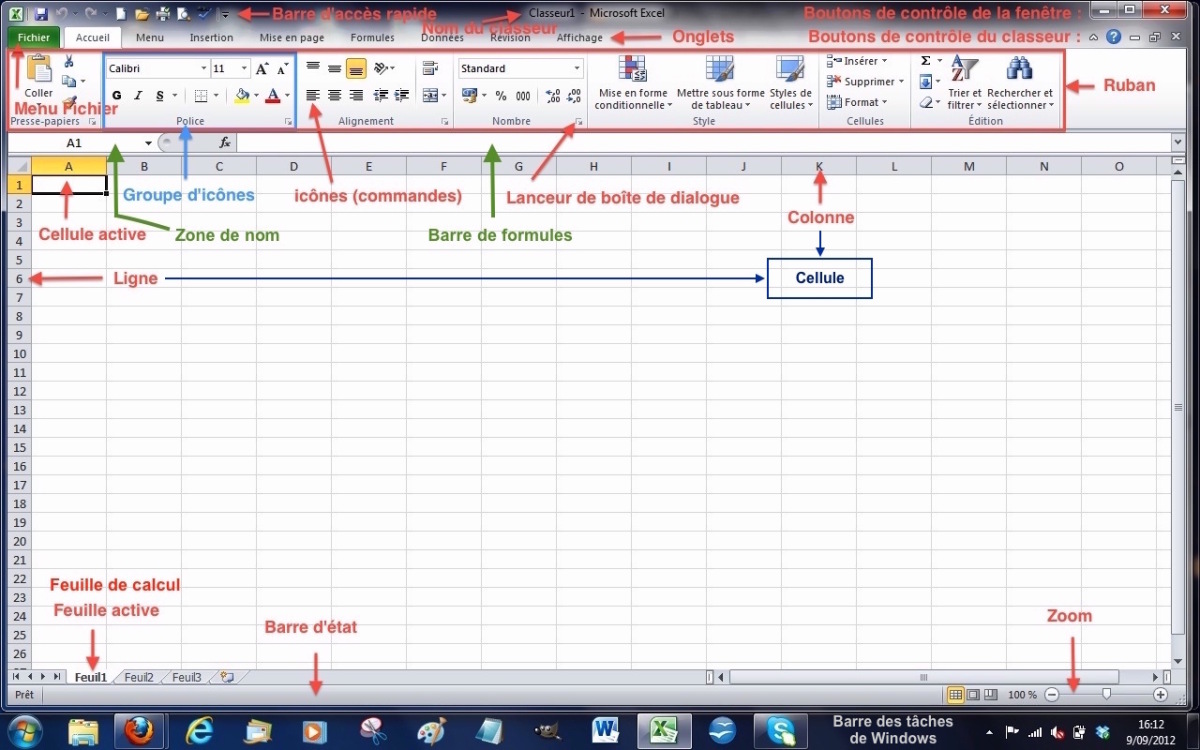Screen dimensions: 1200x750
Task: Open the Trier et filtrer dropdown
Action: (964, 82)
